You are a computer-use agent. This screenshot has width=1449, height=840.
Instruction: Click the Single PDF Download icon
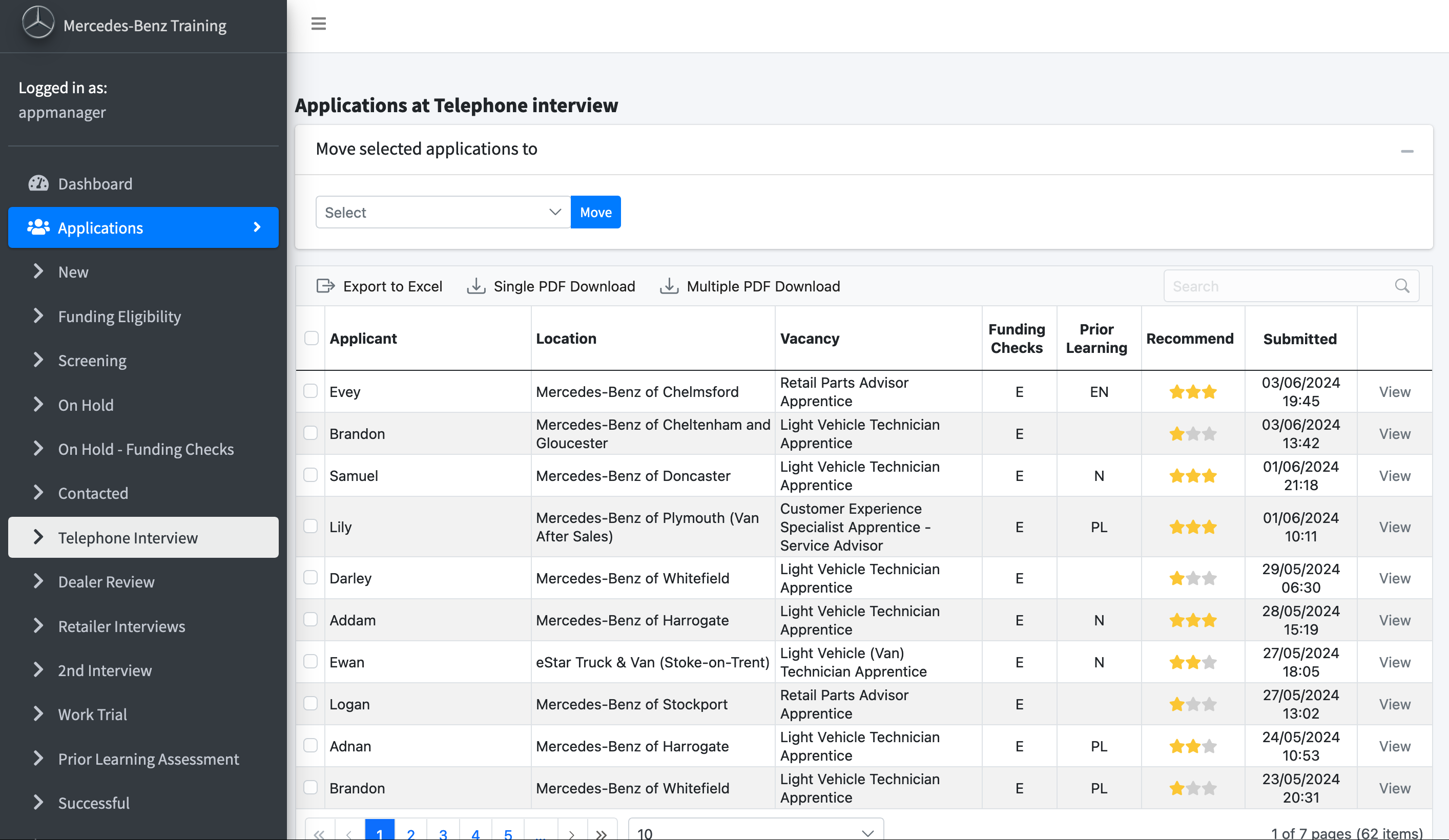(x=476, y=286)
